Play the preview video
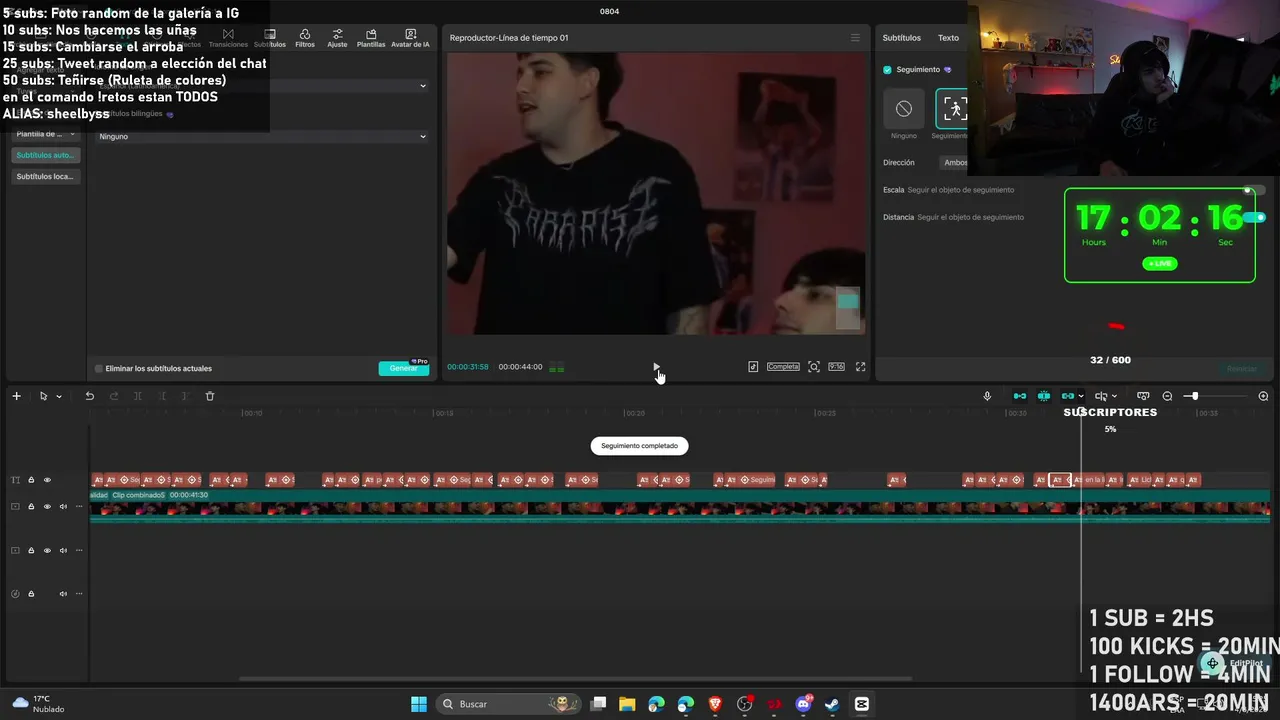The width and height of the screenshot is (1280, 720). (656, 367)
